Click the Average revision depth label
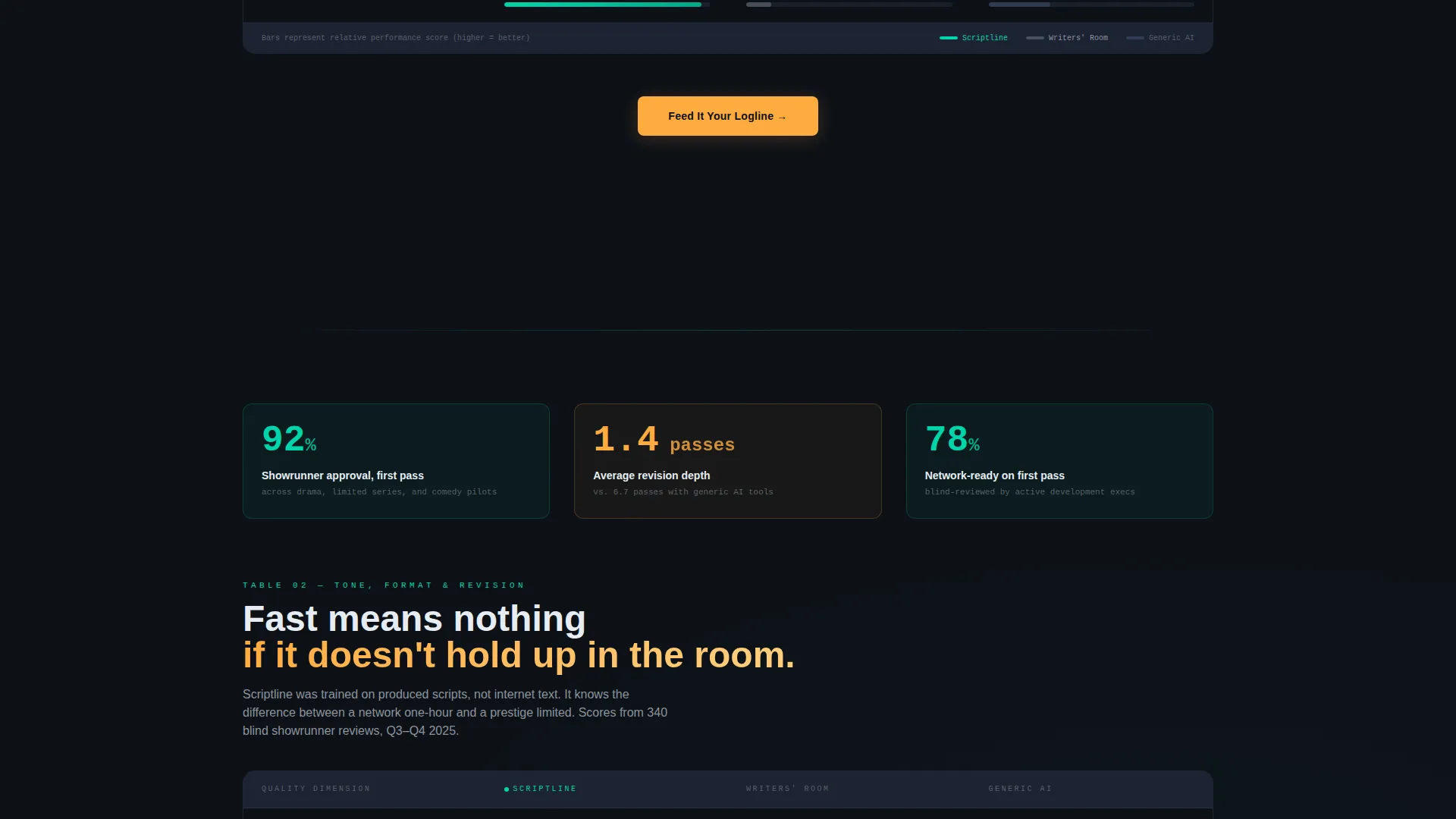This screenshot has width=1456, height=819. [651, 475]
